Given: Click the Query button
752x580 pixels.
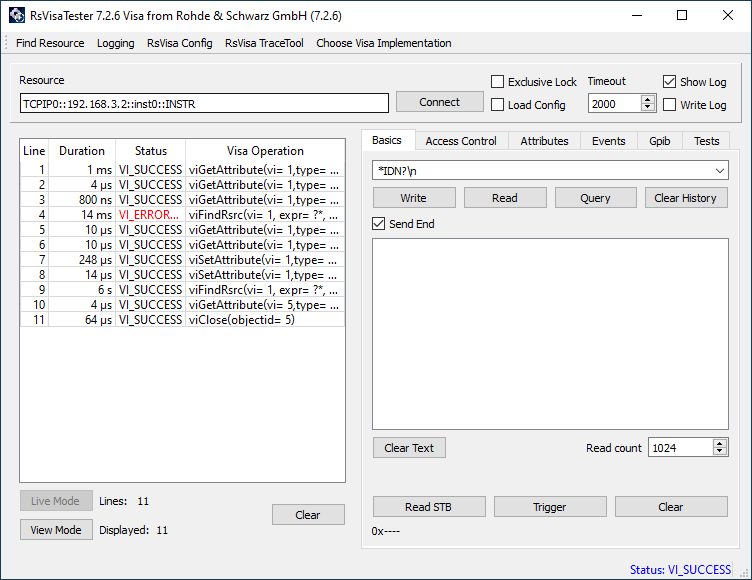Looking at the screenshot, I should click(x=596, y=198).
